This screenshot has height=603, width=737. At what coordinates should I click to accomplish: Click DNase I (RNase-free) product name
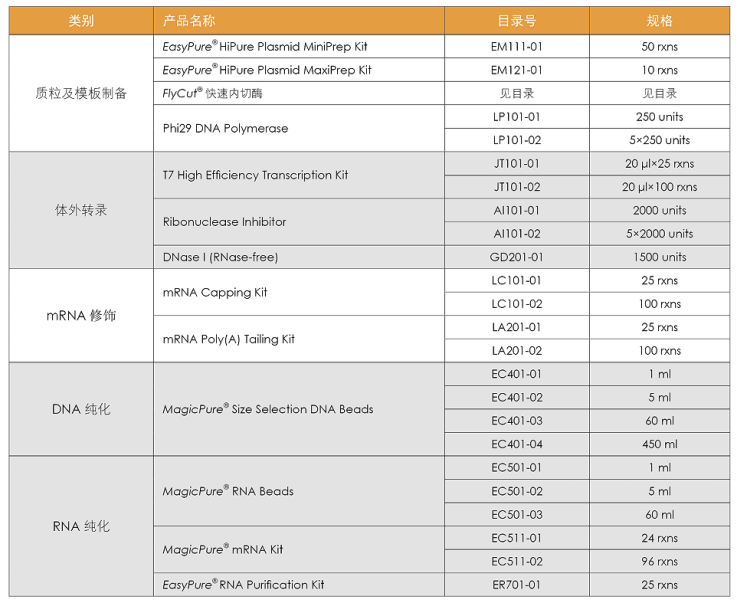click(220, 257)
